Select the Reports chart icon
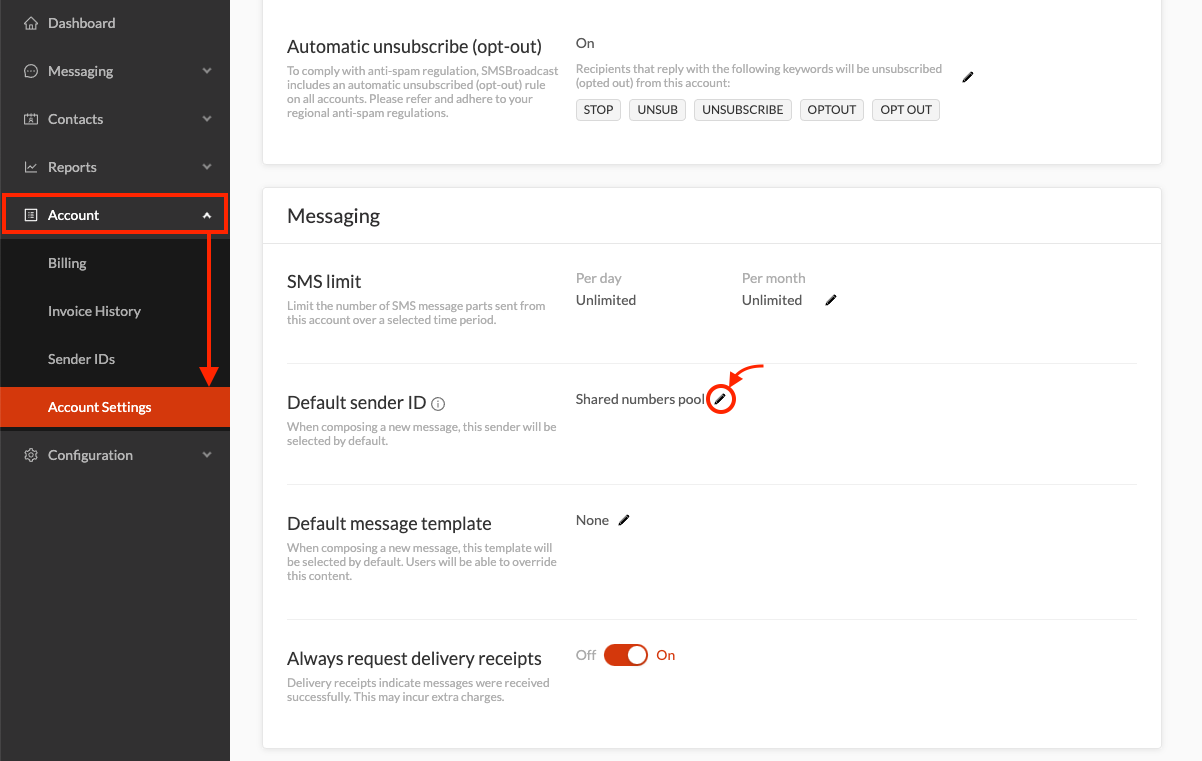1202x761 pixels. tap(32, 166)
